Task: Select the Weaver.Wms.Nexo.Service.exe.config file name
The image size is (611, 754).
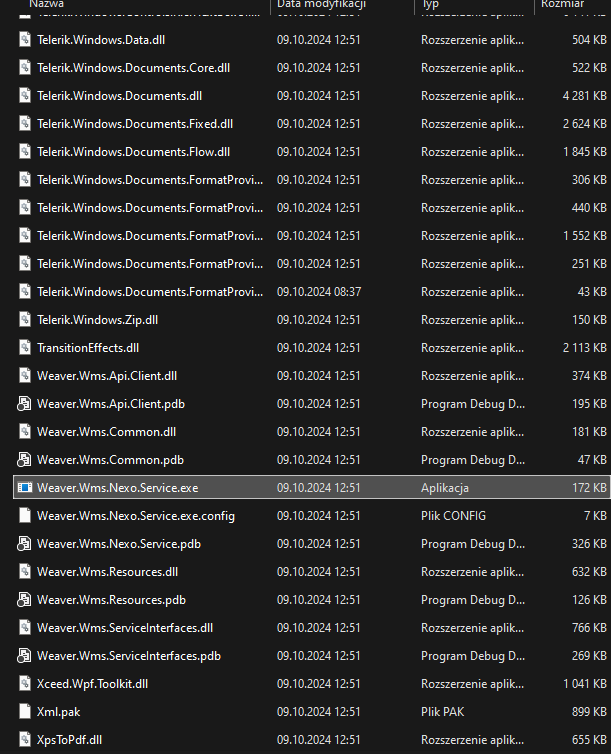Action: 136,516
